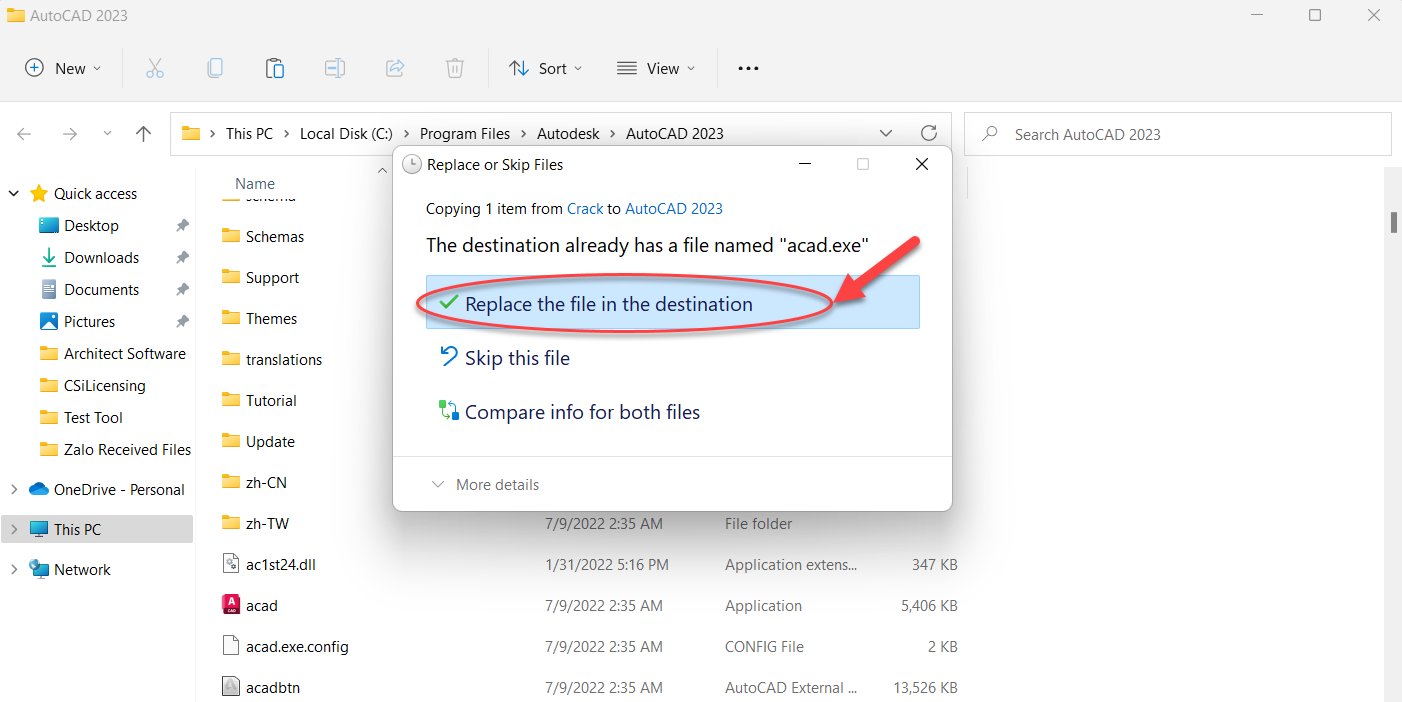Expand More details in the dialog
Viewport: 1402px width, 702px height.
[x=486, y=485]
